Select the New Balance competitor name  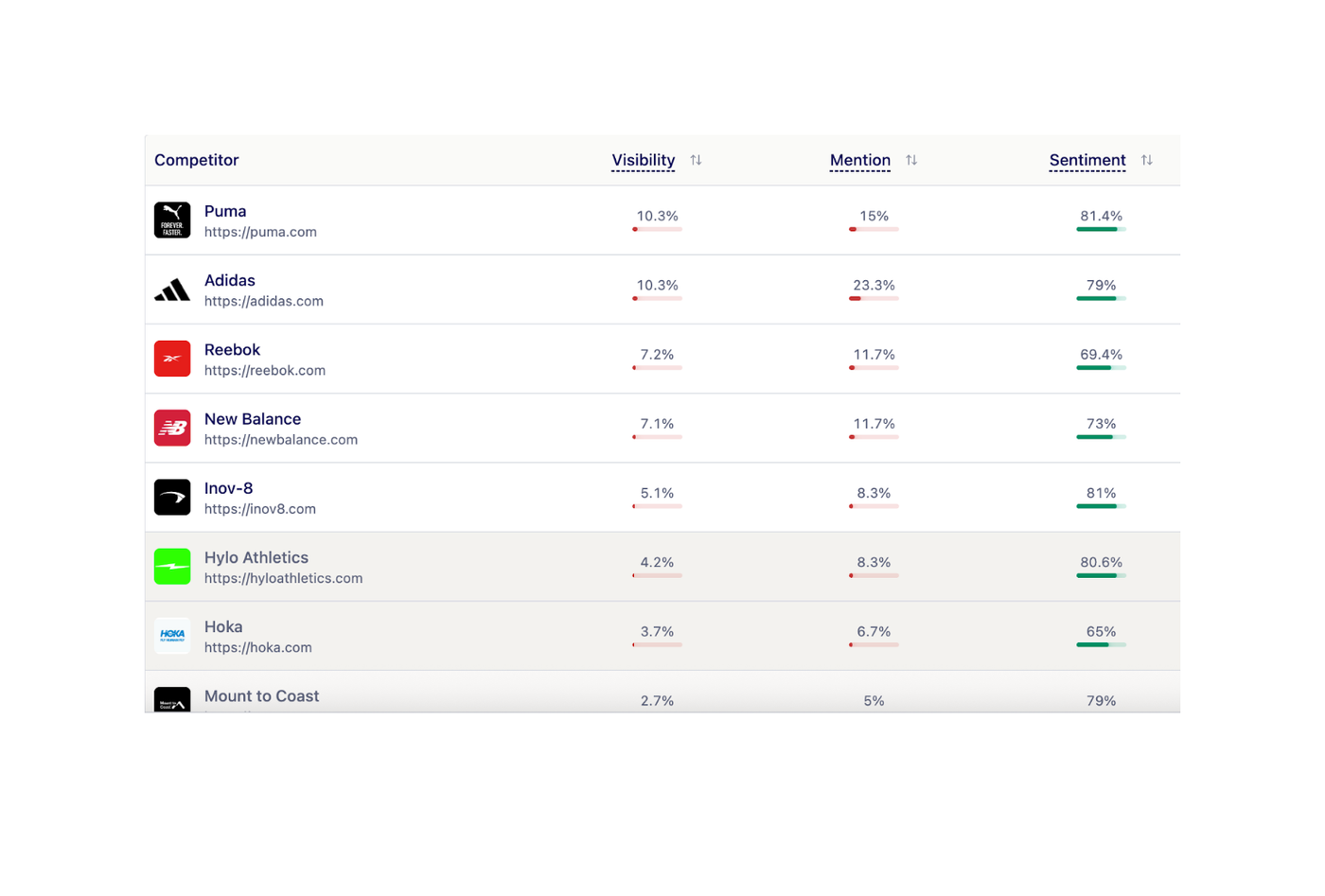pyautogui.click(x=253, y=418)
